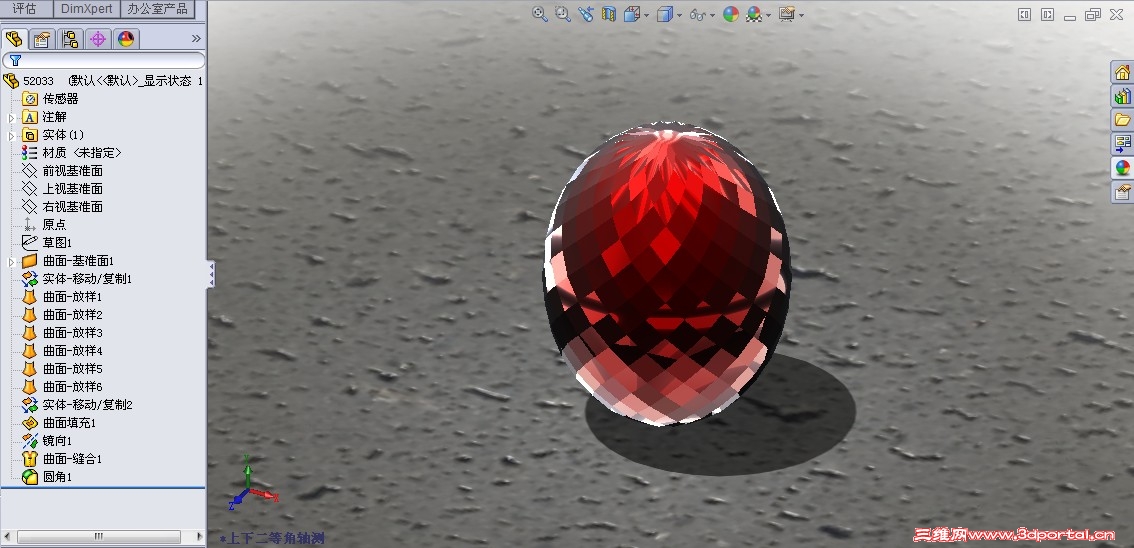Click the 曲面填充1 fill icon
Image resolution: width=1134 pixels, height=548 pixels.
30,423
